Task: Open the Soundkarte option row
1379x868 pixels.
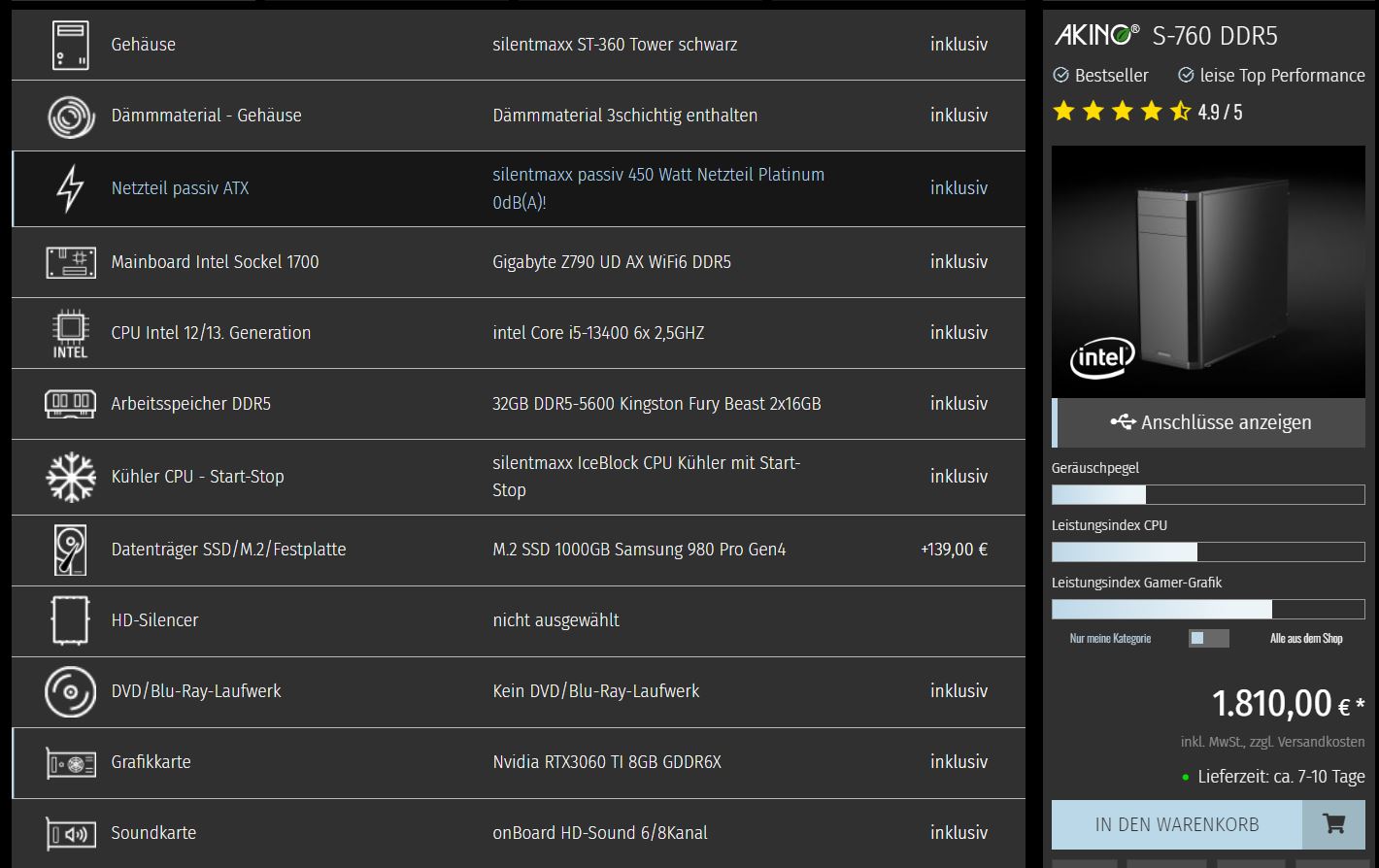Action: point(519,833)
